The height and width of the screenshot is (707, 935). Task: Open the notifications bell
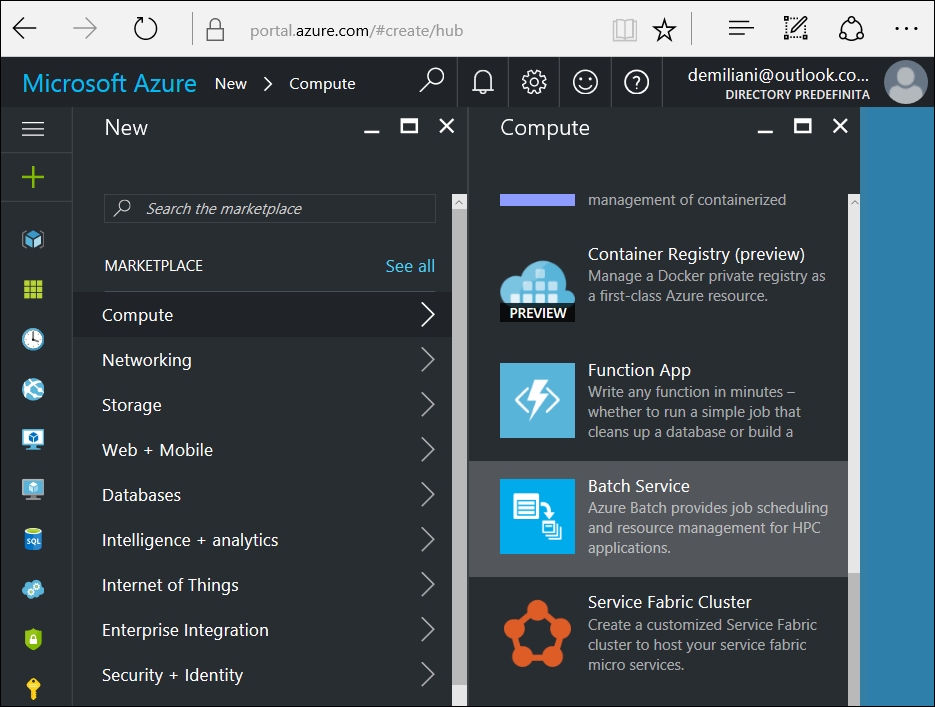pos(483,82)
